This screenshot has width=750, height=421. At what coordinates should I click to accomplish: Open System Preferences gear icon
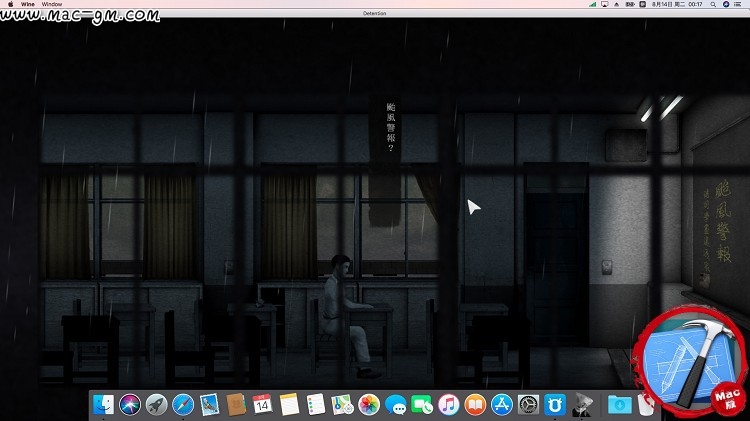[x=529, y=405]
